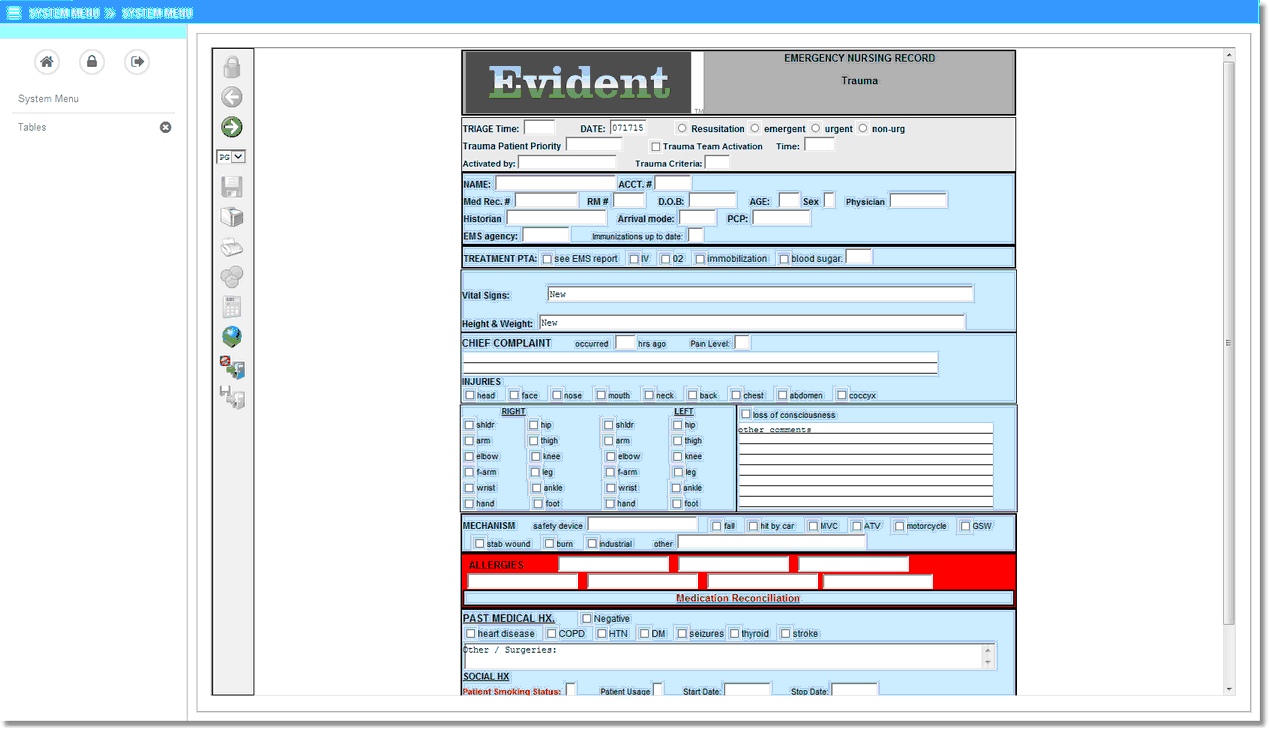Check the stroke history box
Viewport: 1269px width, 730px height.
[x=785, y=633]
